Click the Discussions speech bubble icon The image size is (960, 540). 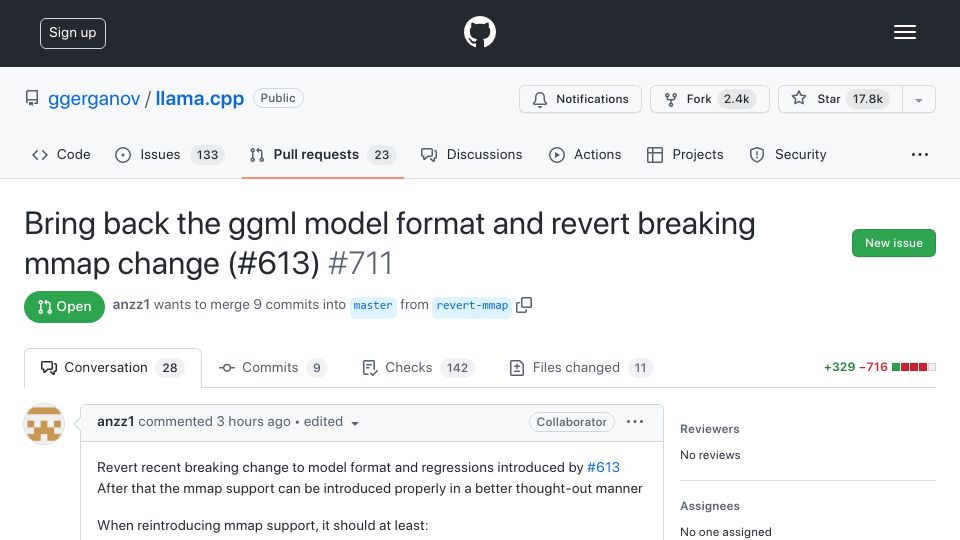(429, 155)
